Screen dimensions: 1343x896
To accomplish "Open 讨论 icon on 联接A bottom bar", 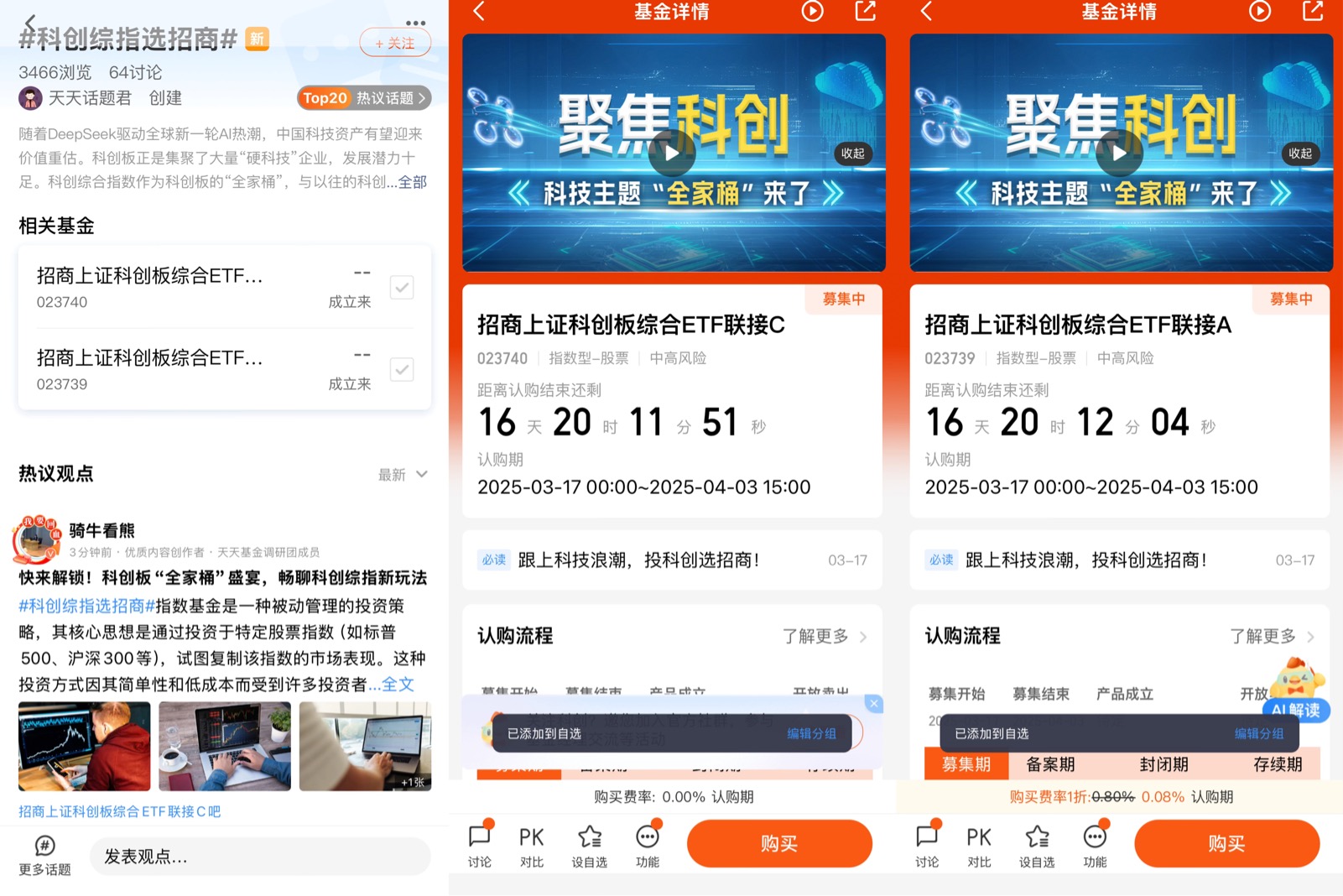I will point(927,844).
